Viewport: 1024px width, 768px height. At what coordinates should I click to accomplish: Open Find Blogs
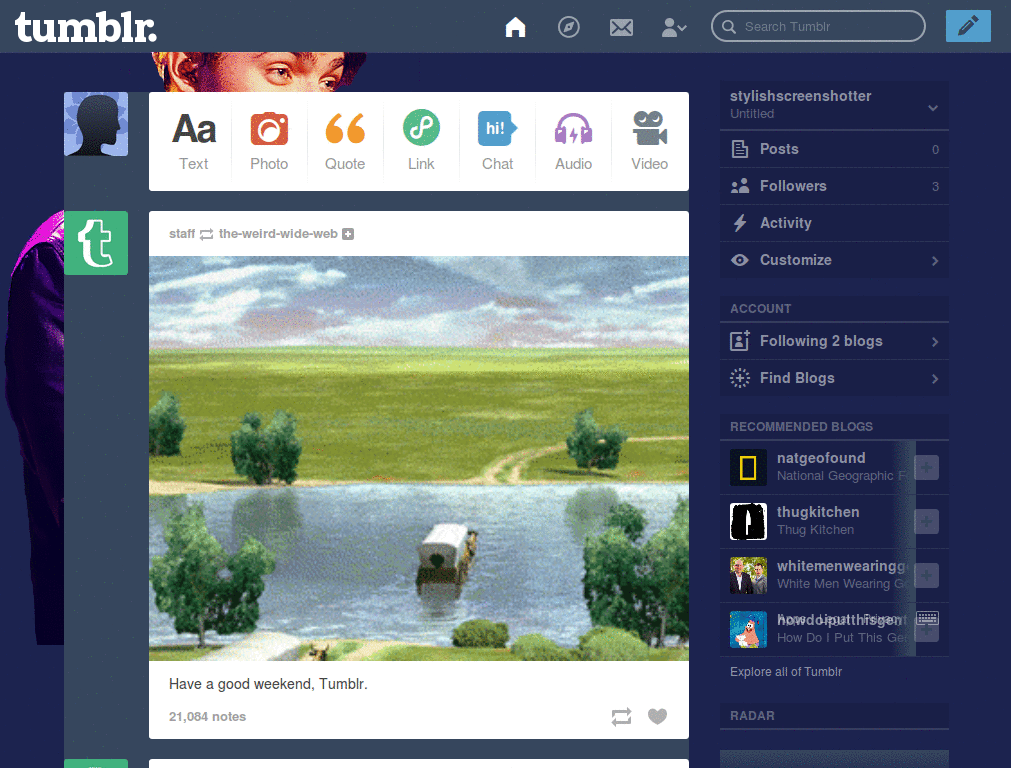coord(834,378)
